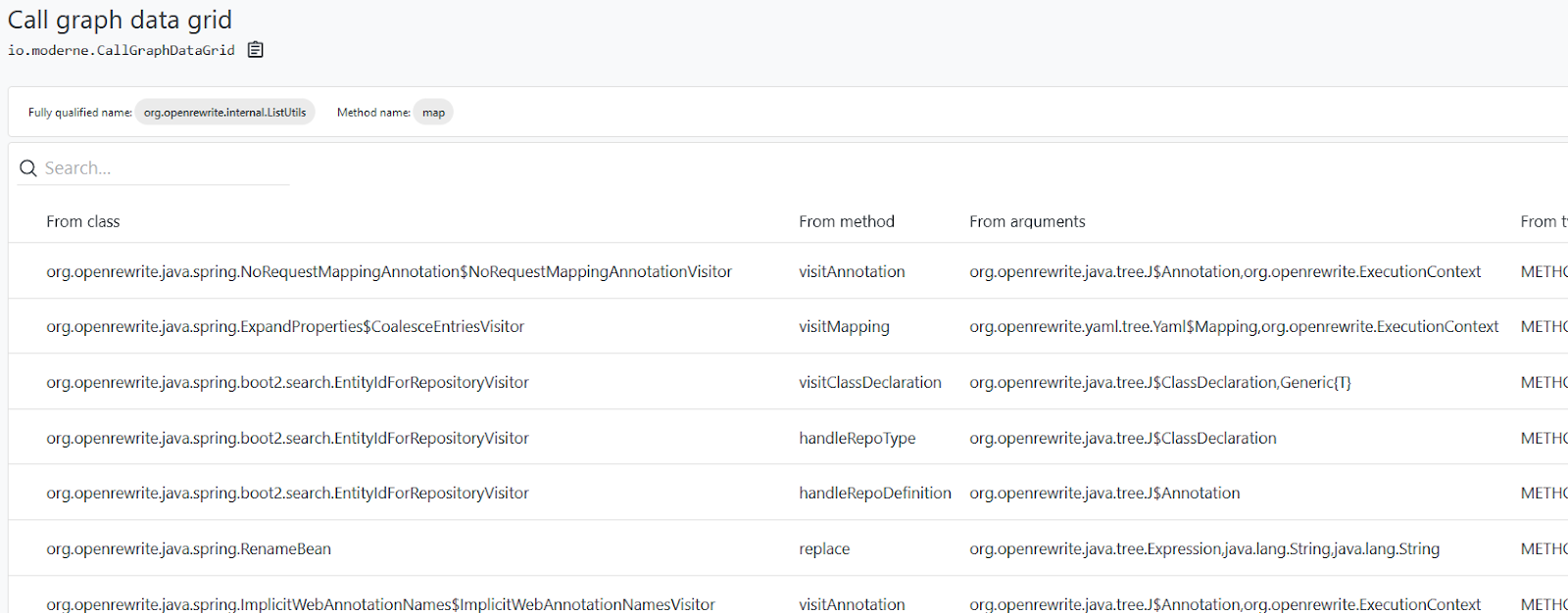
Task: Click visitAnnotation in the NoRequestMappingAnnotation row
Action: [852, 271]
